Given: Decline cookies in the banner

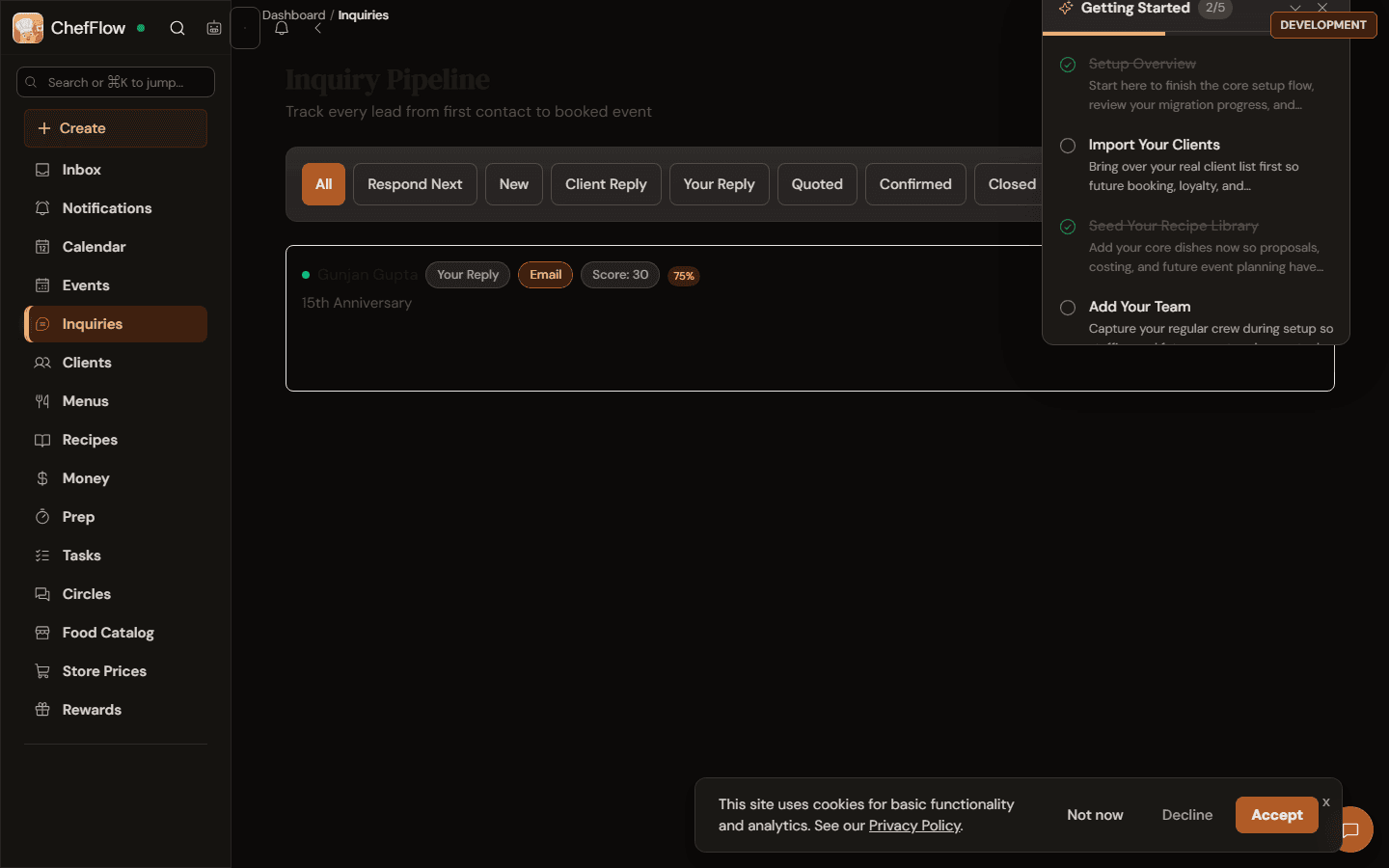Looking at the screenshot, I should click(x=1187, y=815).
